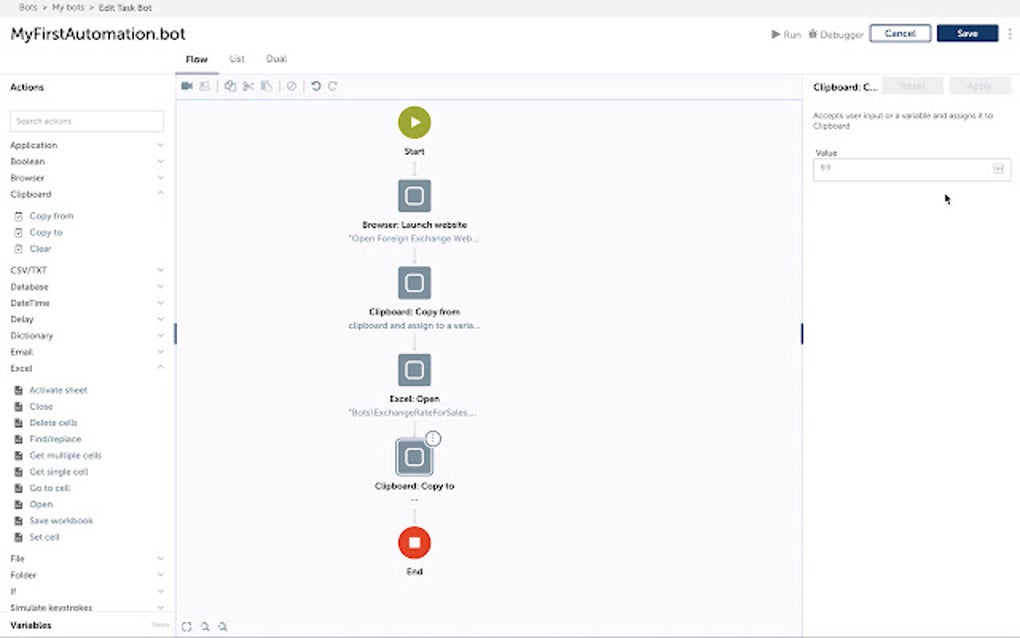The height and width of the screenshot is (638, 1020).
Task: Click the Disable action toolbar icon
Action: 291,86
